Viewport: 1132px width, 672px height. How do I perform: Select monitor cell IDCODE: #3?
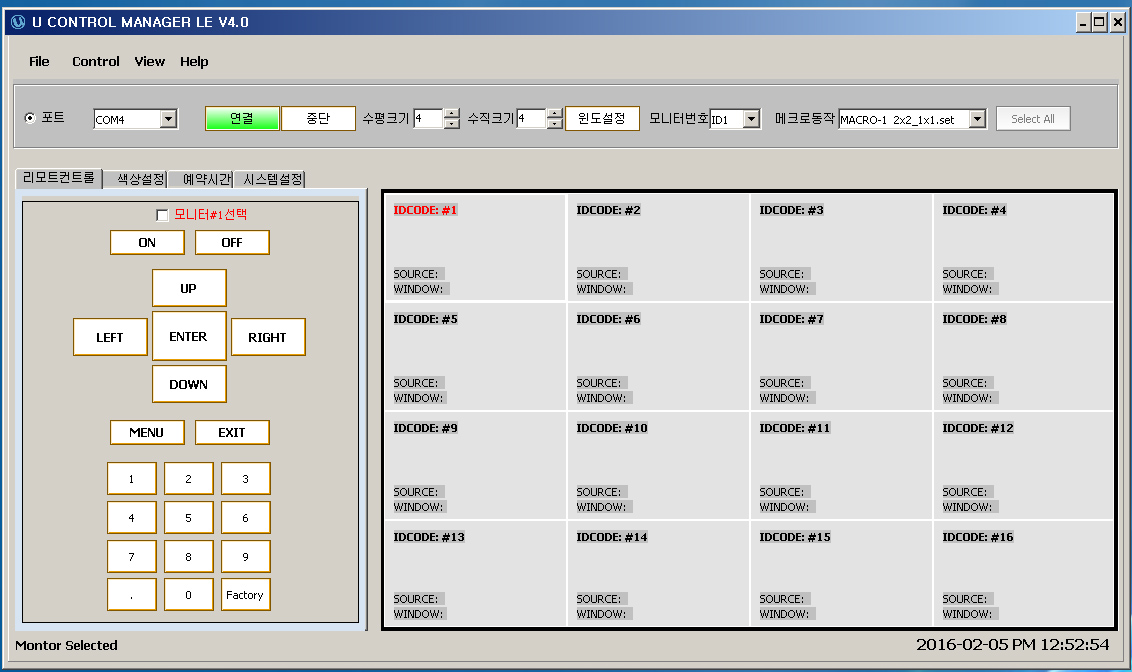(x=841, y=247)
